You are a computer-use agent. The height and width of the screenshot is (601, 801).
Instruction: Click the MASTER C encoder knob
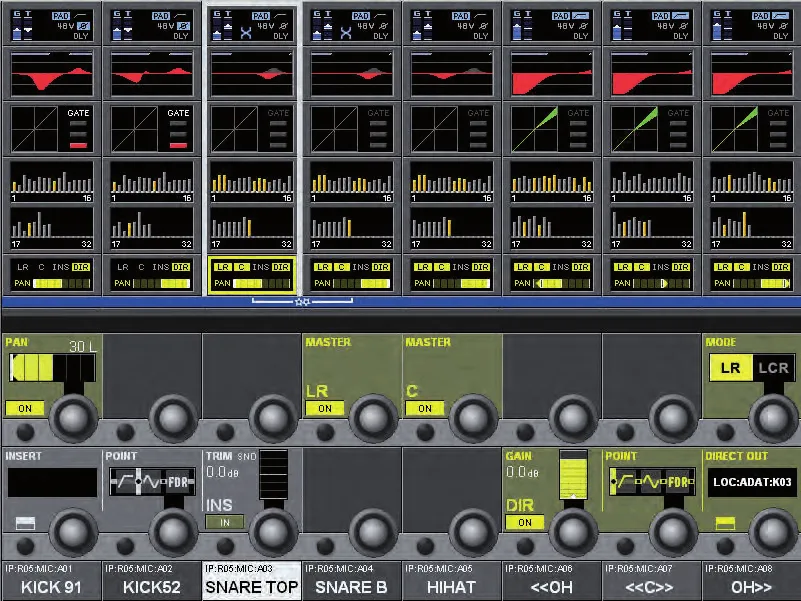pos(473,418)
